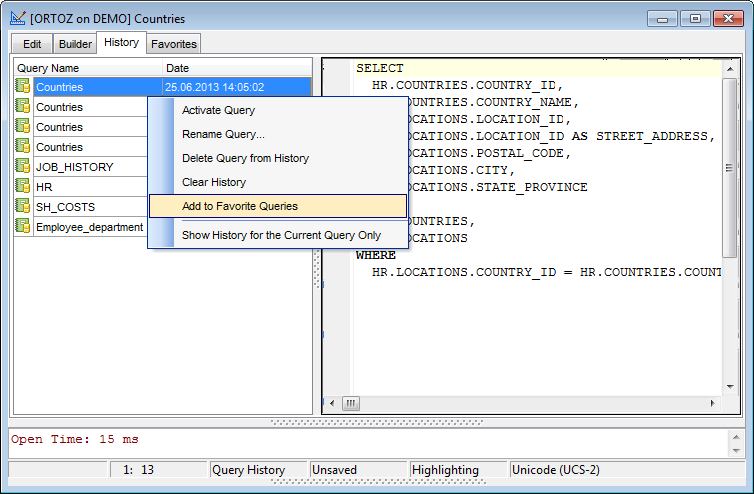Select the HR query row
This screenshot has height=494, width=754.
click(x=81, y=187)
